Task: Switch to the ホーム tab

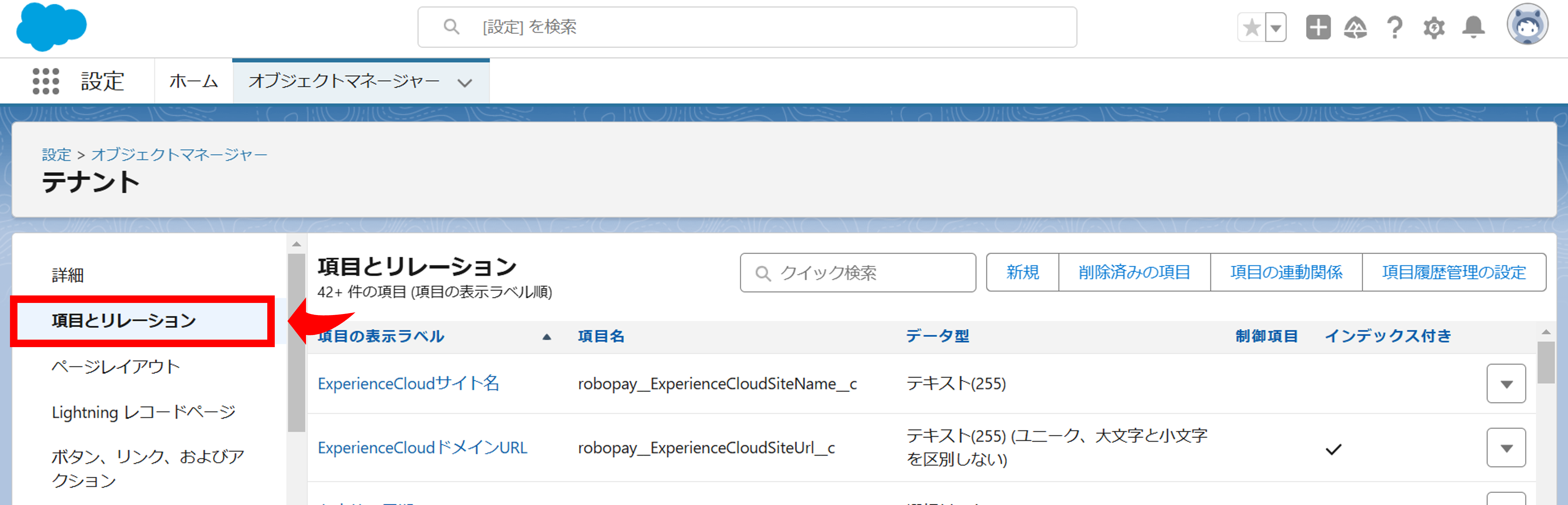Action: click(x=194, y=81)
